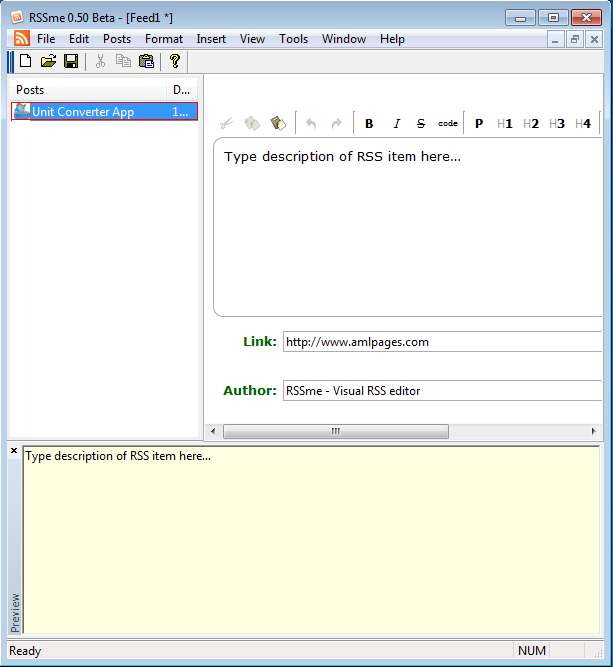613x667 pixels.
Task: Click the Author: label
Action: pos(250,391)
